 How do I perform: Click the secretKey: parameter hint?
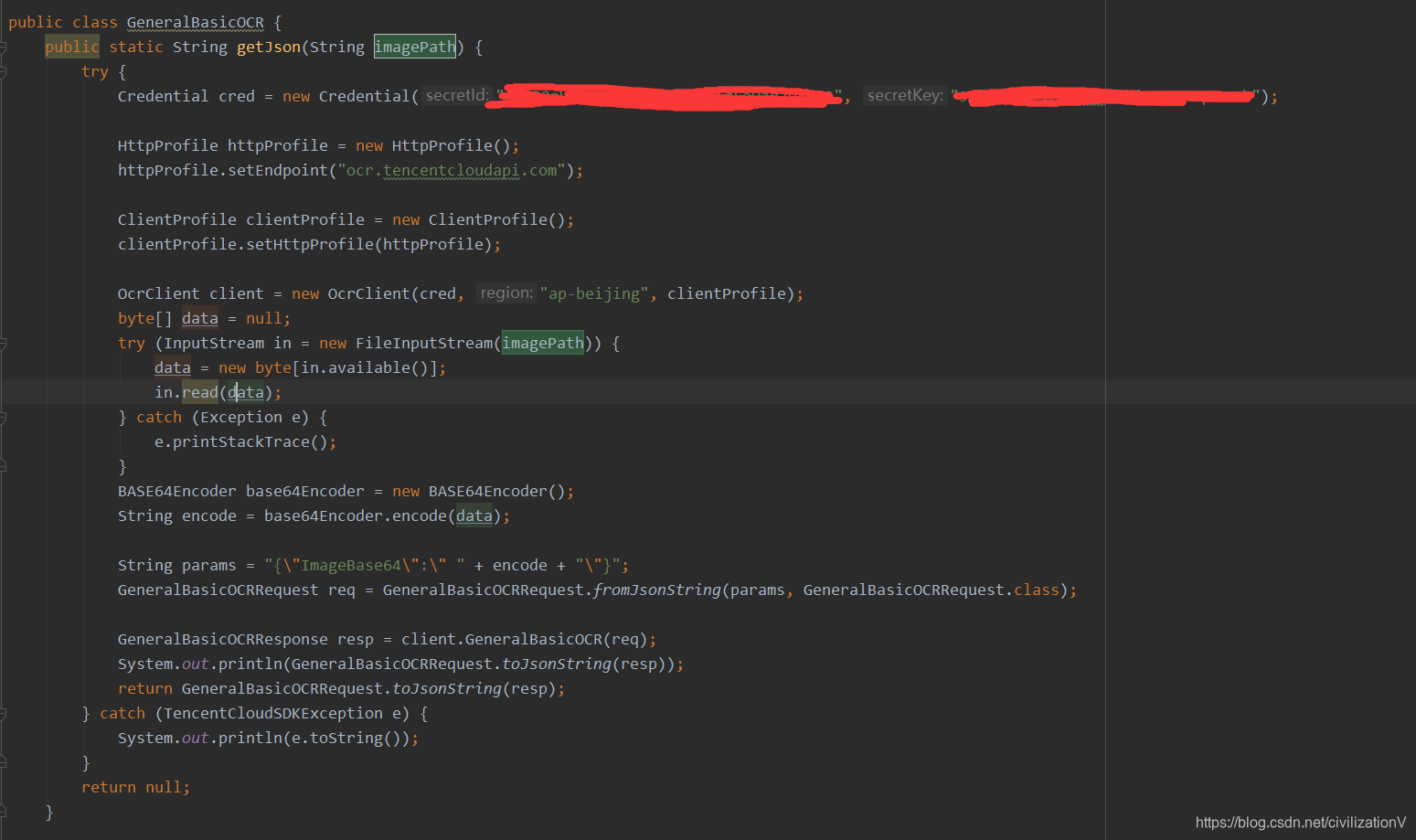905,96
